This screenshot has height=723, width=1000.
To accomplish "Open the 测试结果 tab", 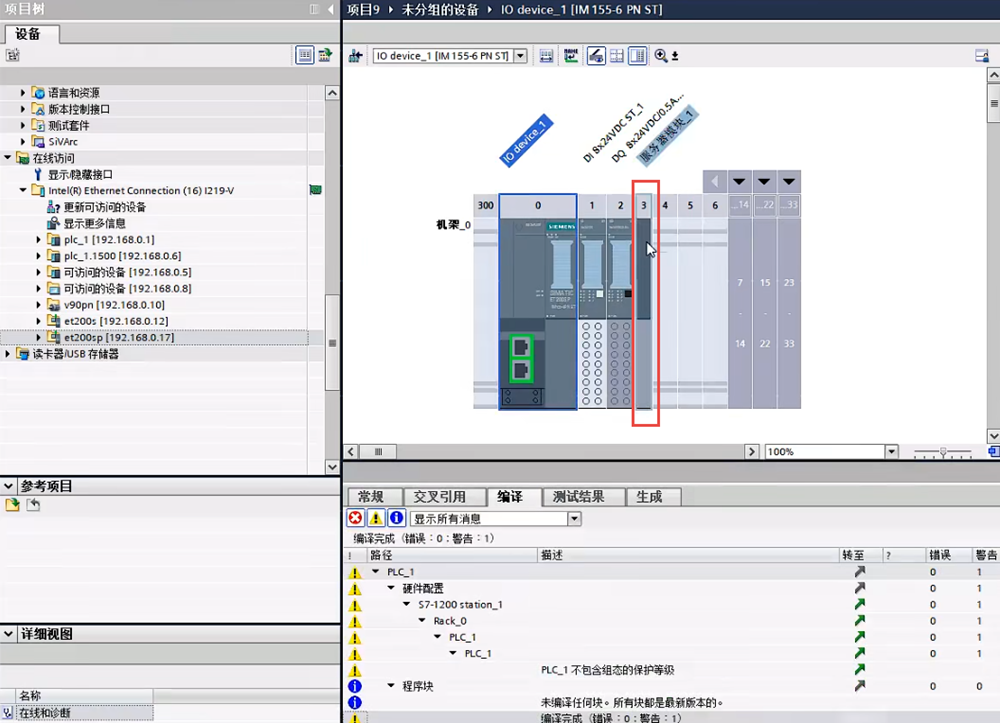I will click(578, 497).
